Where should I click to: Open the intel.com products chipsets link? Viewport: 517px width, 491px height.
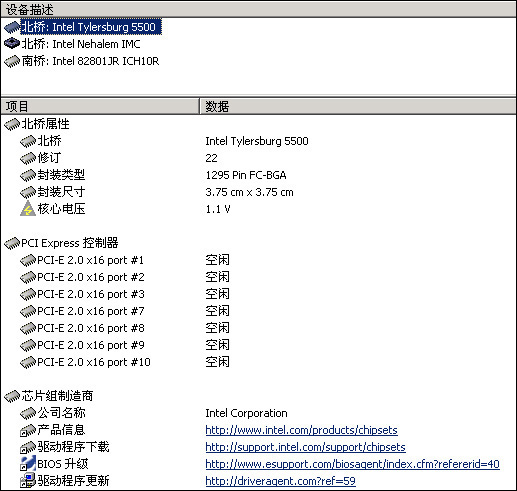pyautogui.click(x=301, y=430)
